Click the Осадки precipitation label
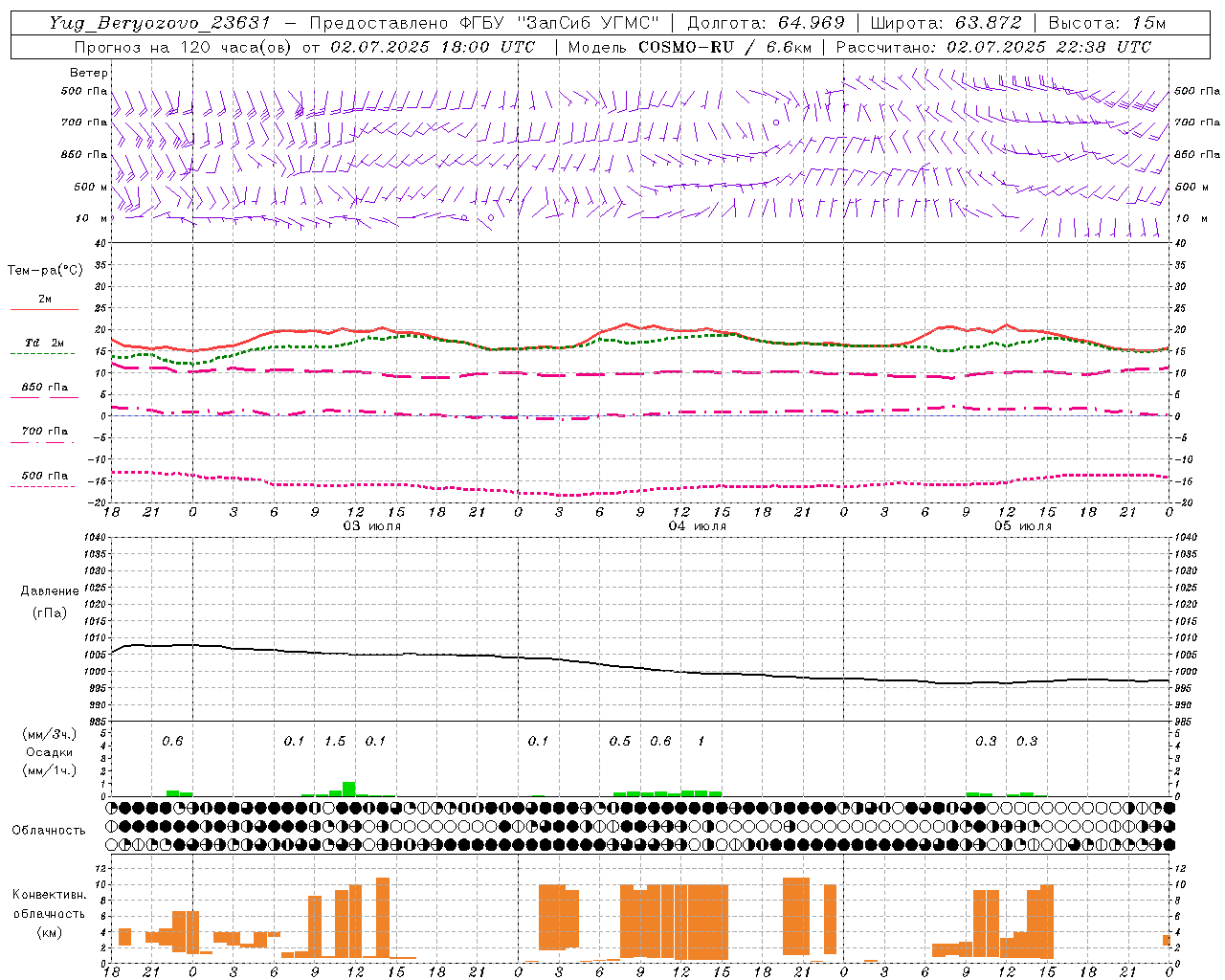 49,752
